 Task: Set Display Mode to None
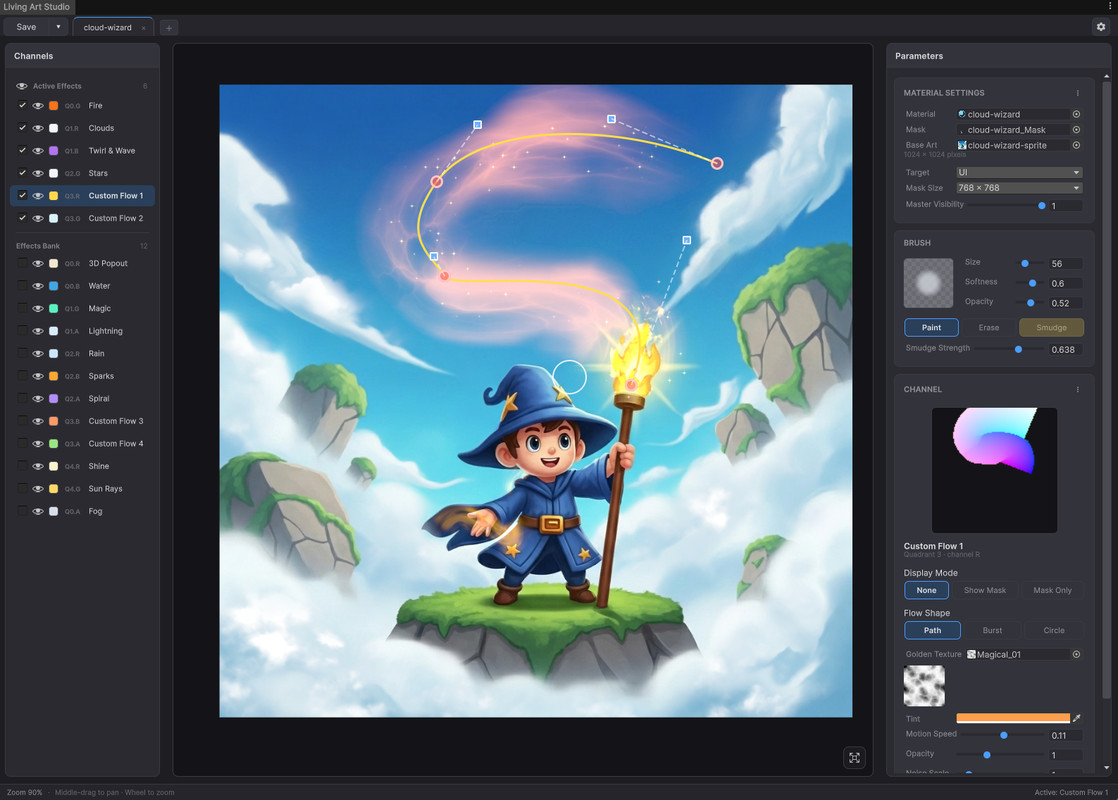click(x=926, y=590)
